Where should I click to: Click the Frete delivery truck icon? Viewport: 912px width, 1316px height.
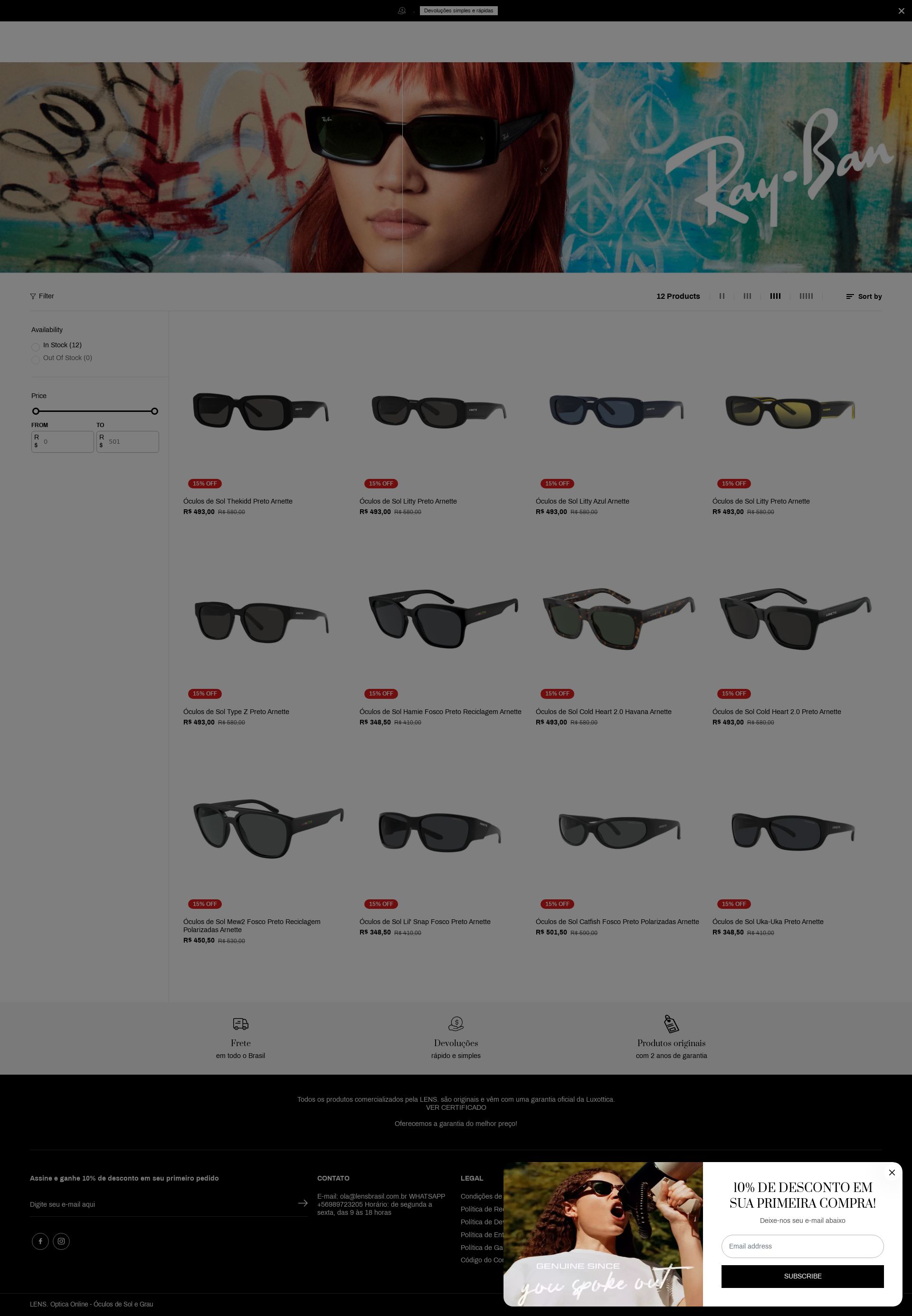[x=240, y=1023]
